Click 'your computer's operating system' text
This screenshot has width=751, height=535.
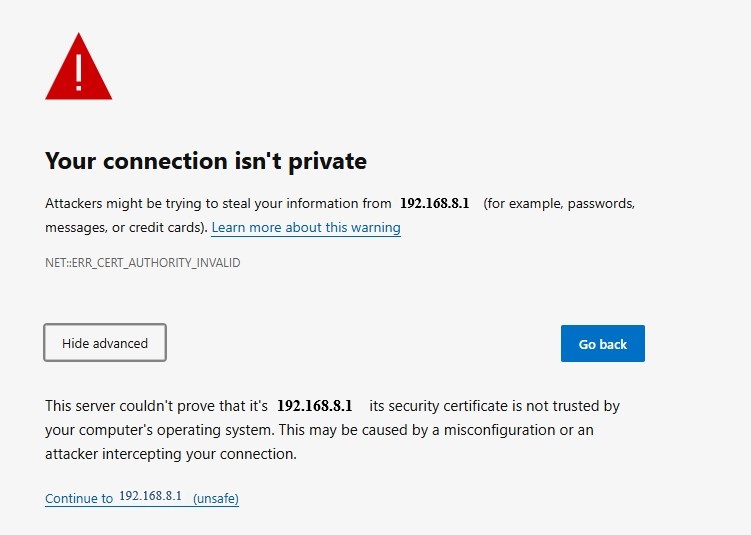(160, 430)
